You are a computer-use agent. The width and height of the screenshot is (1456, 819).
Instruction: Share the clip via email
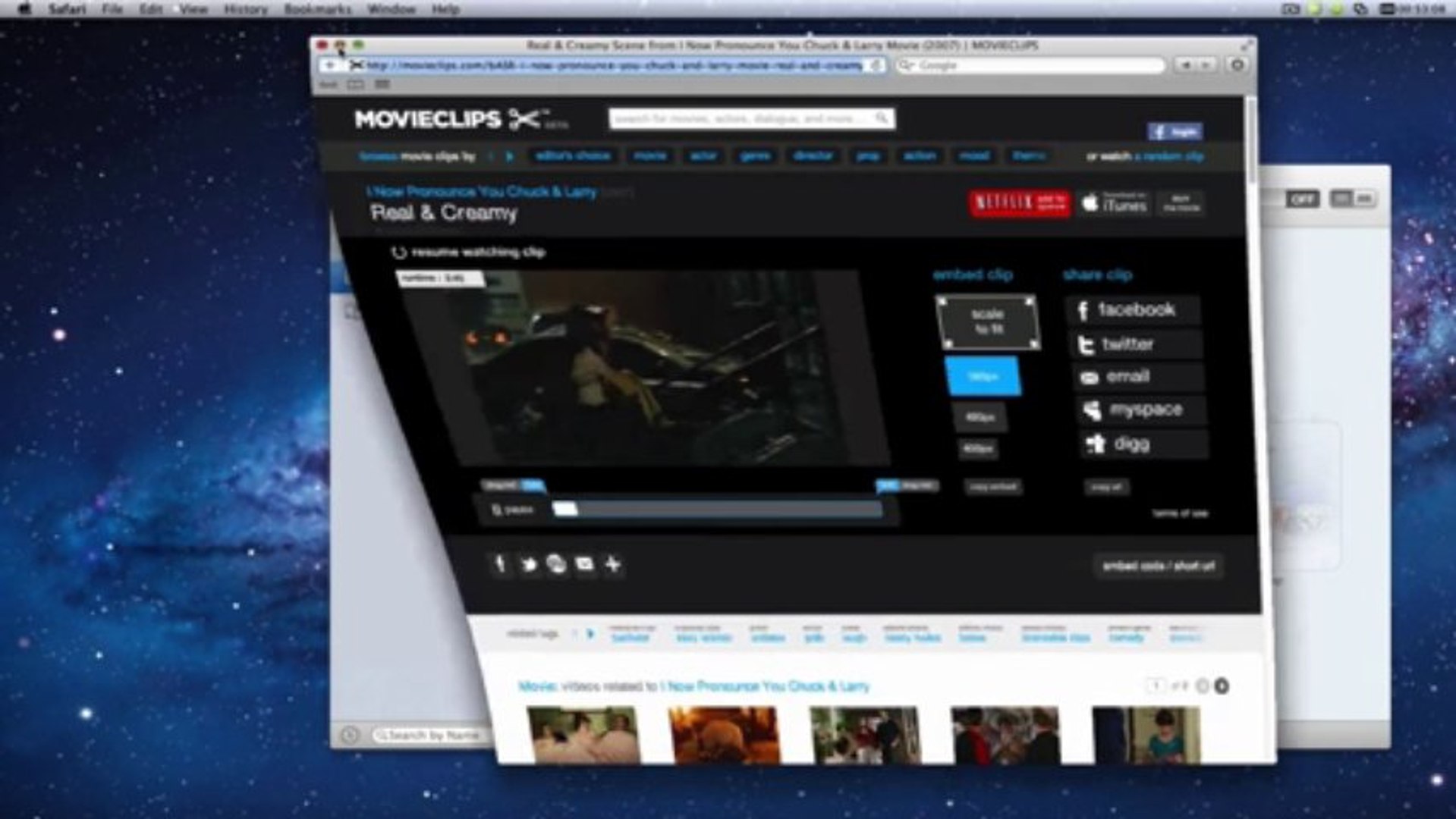1135,377
